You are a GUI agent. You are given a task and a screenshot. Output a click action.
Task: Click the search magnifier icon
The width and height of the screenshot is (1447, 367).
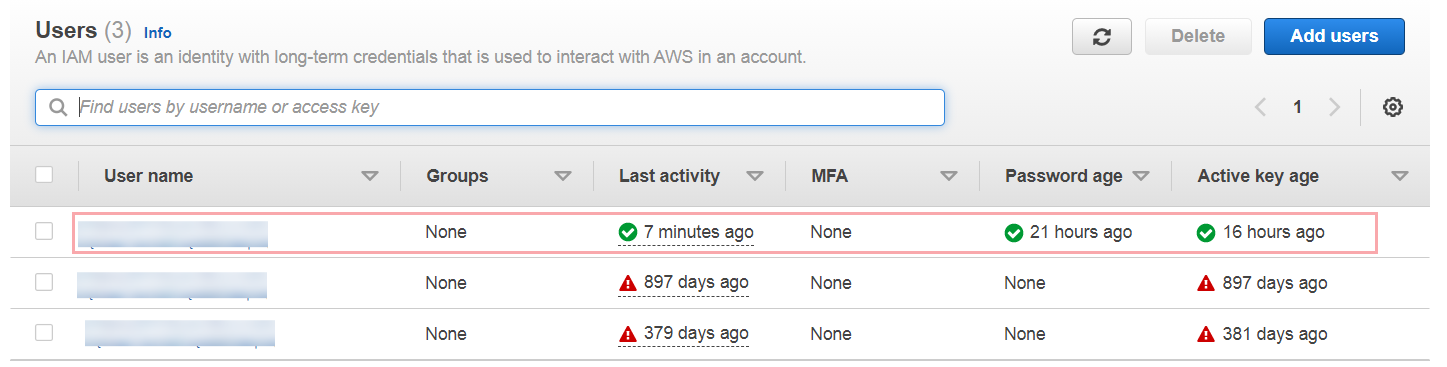click(x=58, y=107)
